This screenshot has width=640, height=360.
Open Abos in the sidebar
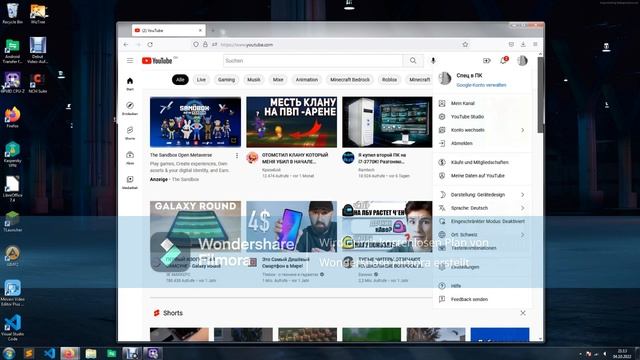[x=130, y=158]
